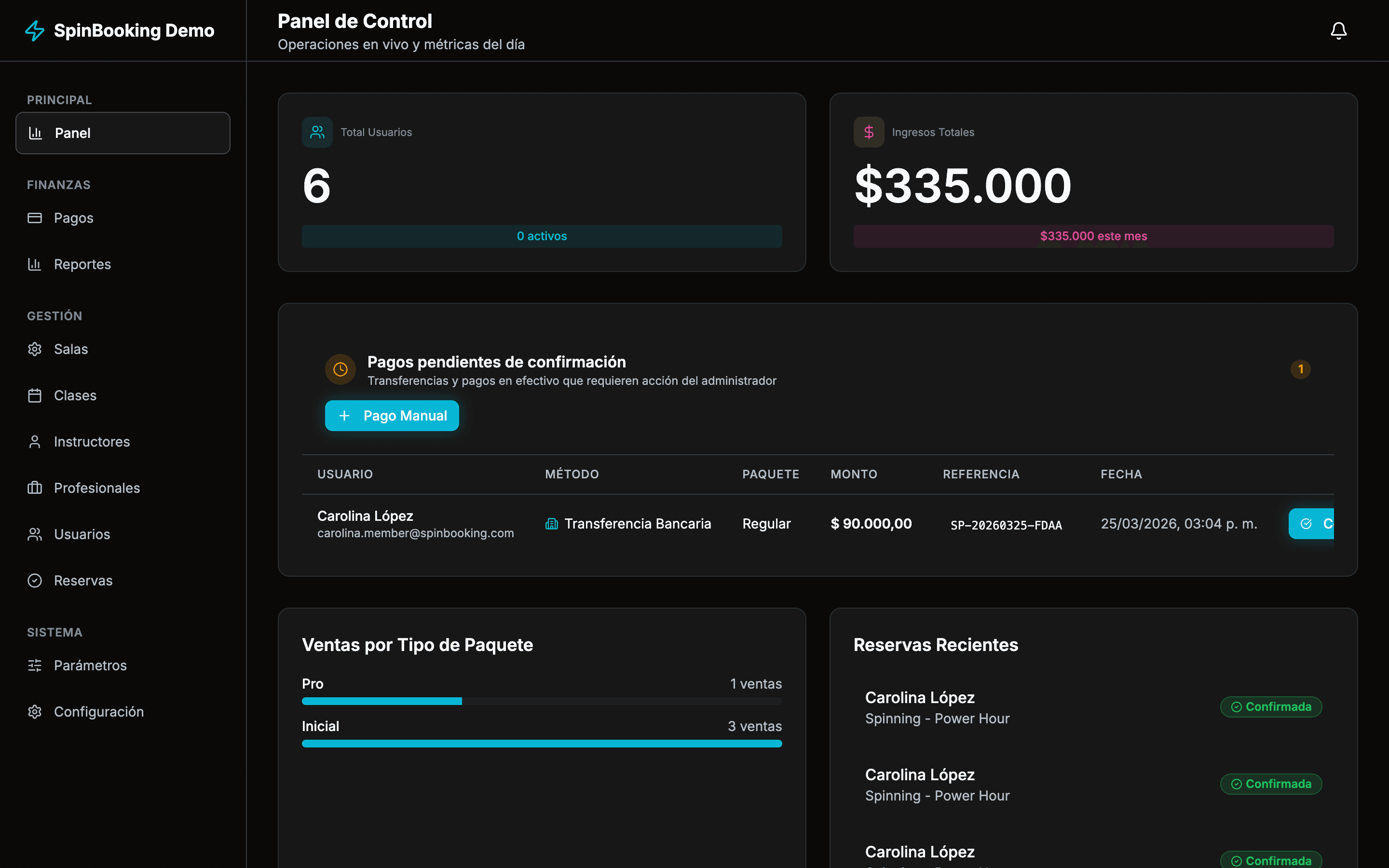Image resolution: width=1389 pixels, height=868 pixels.
Task: Expand the pending payments counter badge
Action: pyautogui.click(x=1301, y=369)
